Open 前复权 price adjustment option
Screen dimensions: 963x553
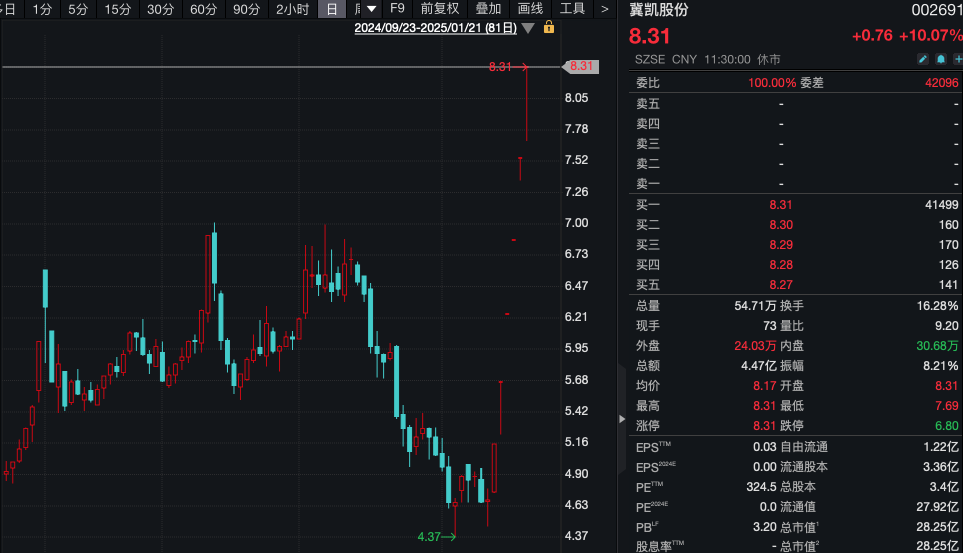[440, 9]
